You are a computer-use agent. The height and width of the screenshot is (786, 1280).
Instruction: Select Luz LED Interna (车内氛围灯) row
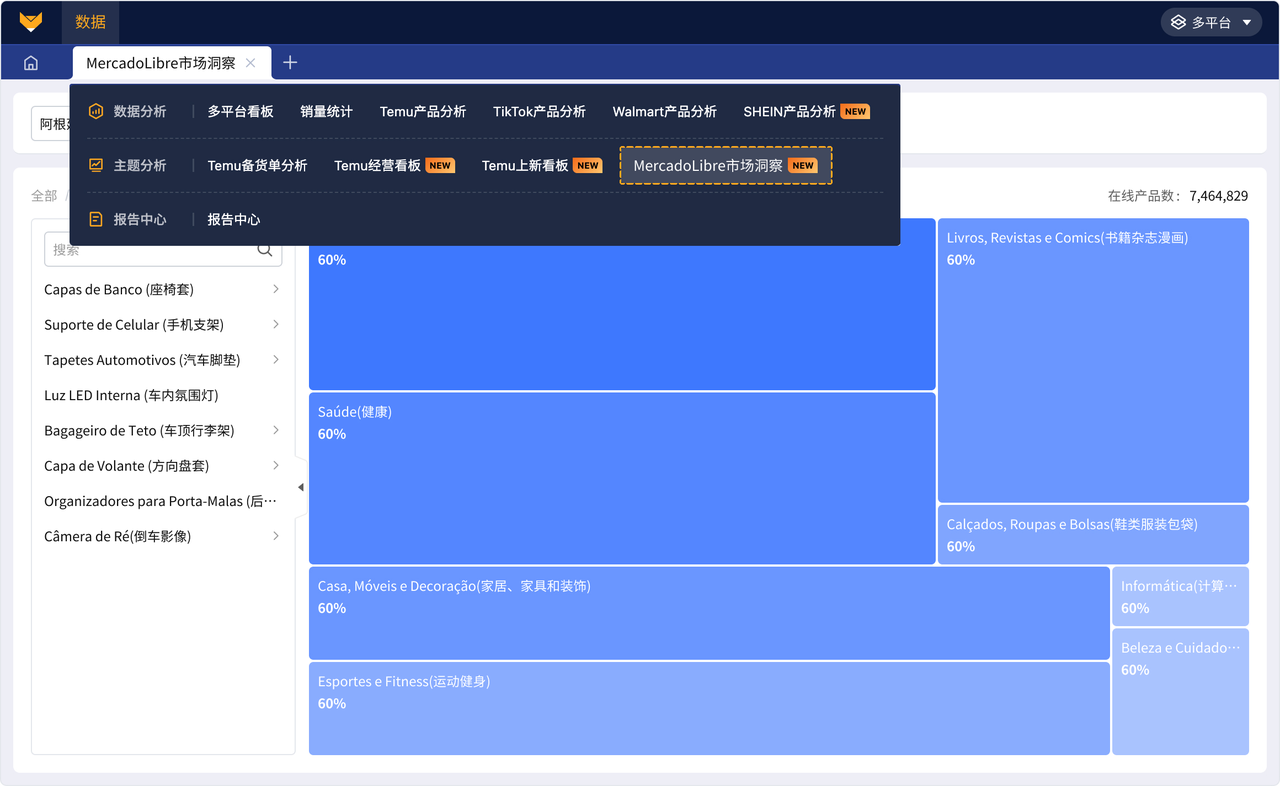pyautogui.click(x=163, y=395)
